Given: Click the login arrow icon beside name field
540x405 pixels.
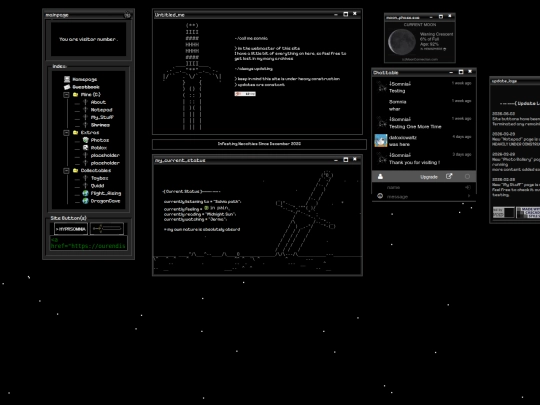Looking at the screenshot, I should click(468, 187).
